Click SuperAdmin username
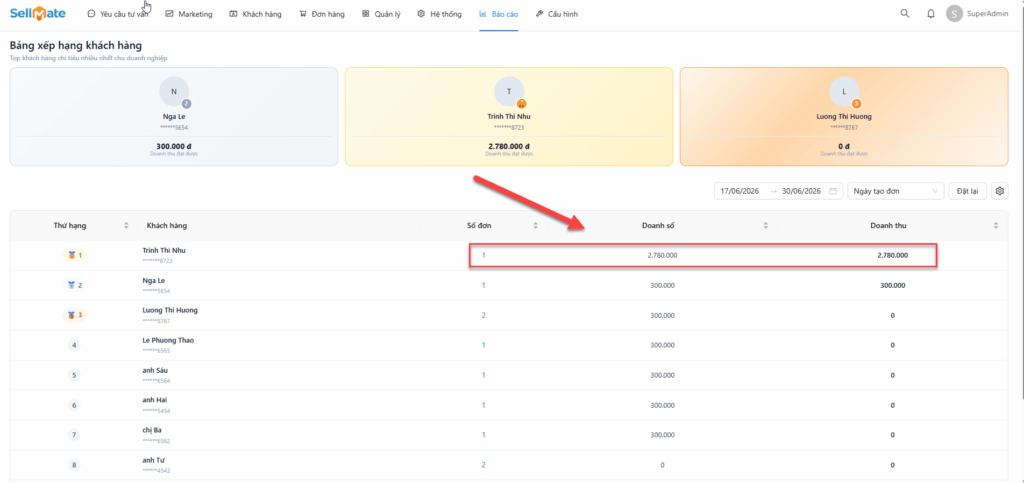Image resolution: width=1024 pixels, height=483 pixels. pos(987,14)
